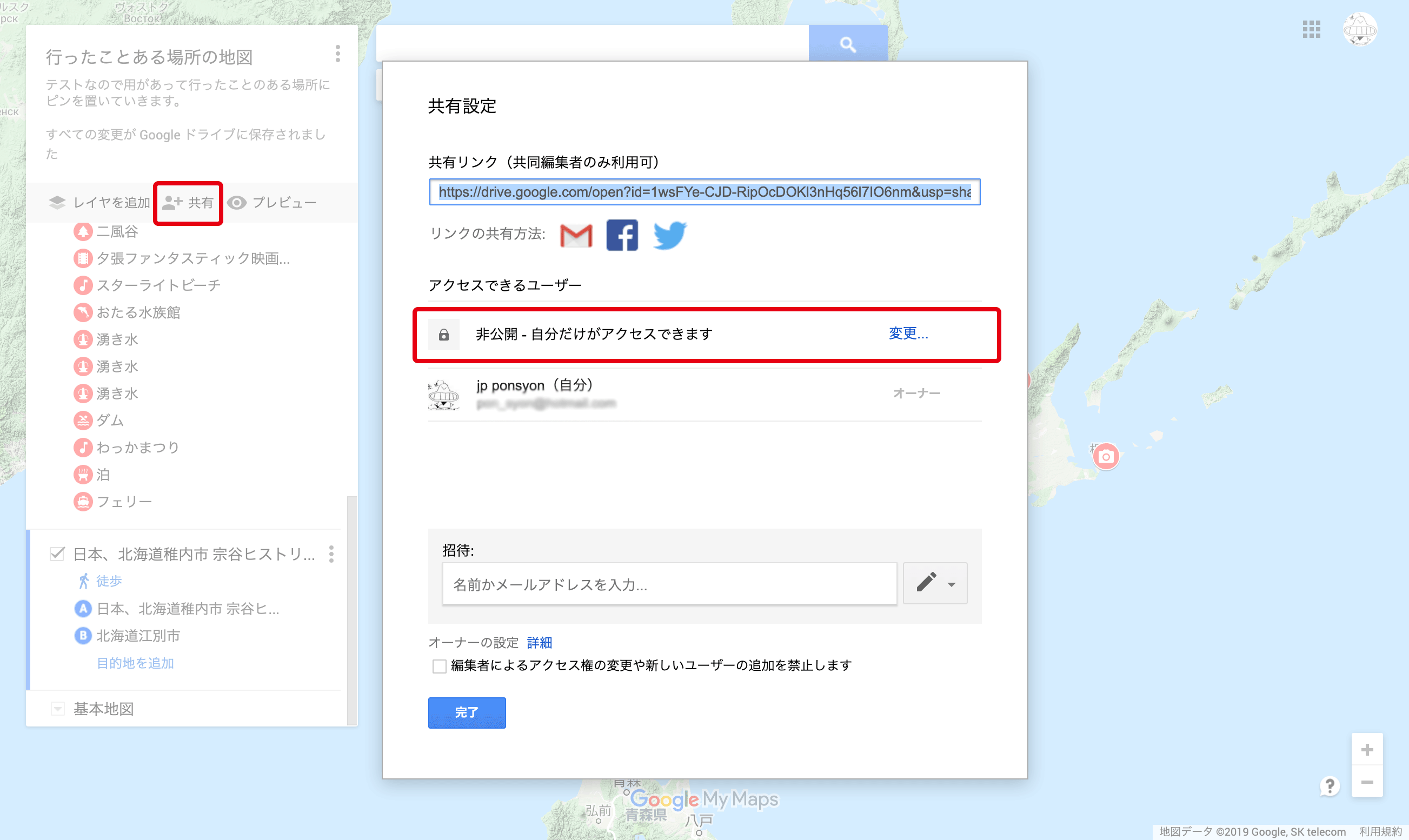Select the おたる水族館 list item
The width and height of the screenshot is (1409, 840).
click(x=138, y=312)
